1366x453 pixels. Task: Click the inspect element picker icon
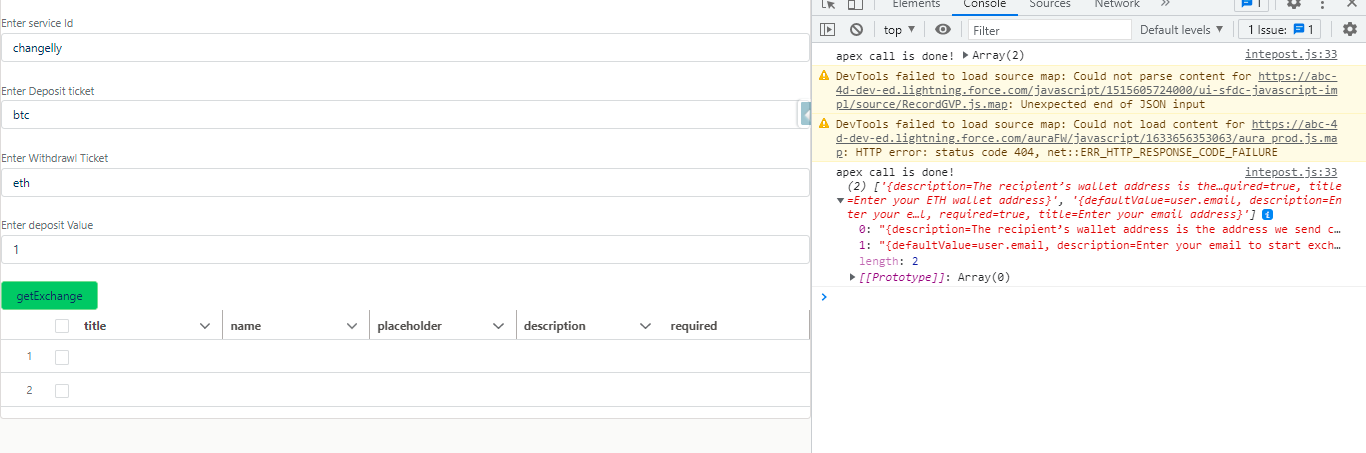coord(828,5)
